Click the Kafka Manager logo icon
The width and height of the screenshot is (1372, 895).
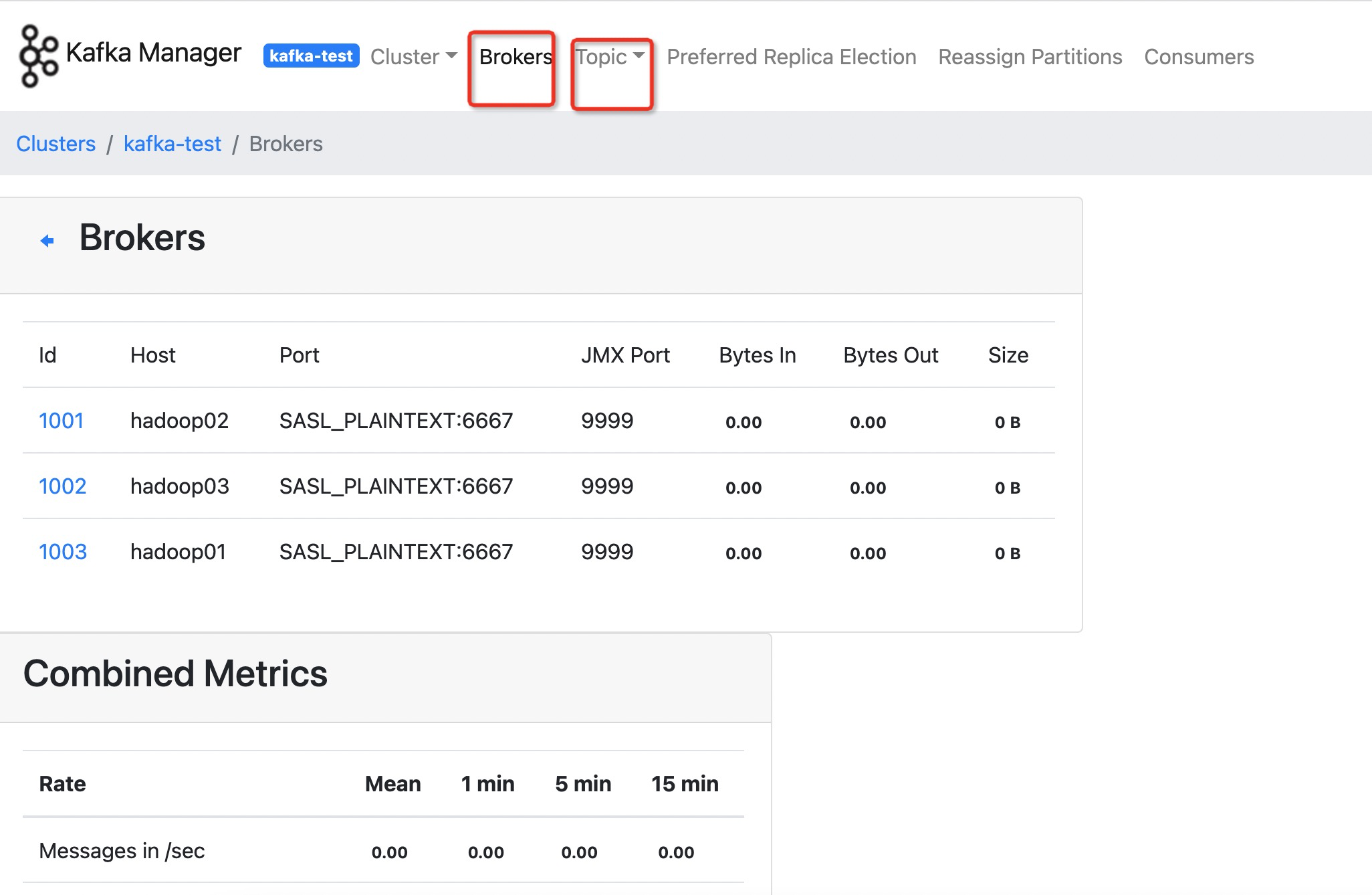[x=37, y=56]
